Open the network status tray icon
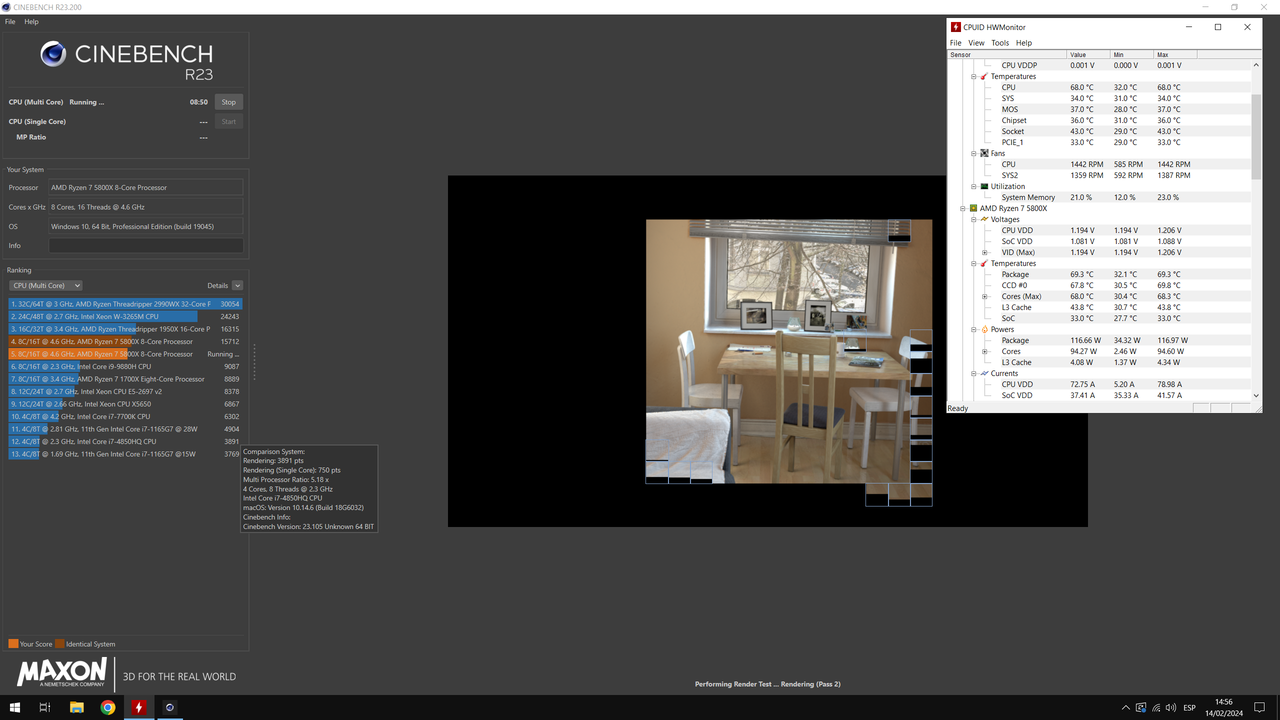 [x=1156, y=708]
